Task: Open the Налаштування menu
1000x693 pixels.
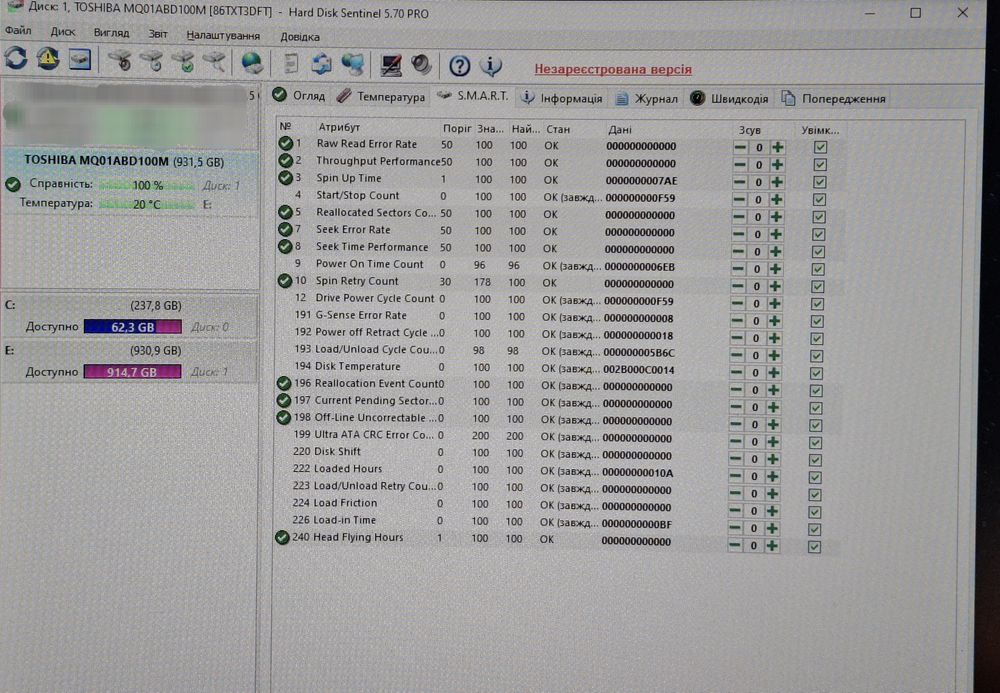Action: (223, 36)
